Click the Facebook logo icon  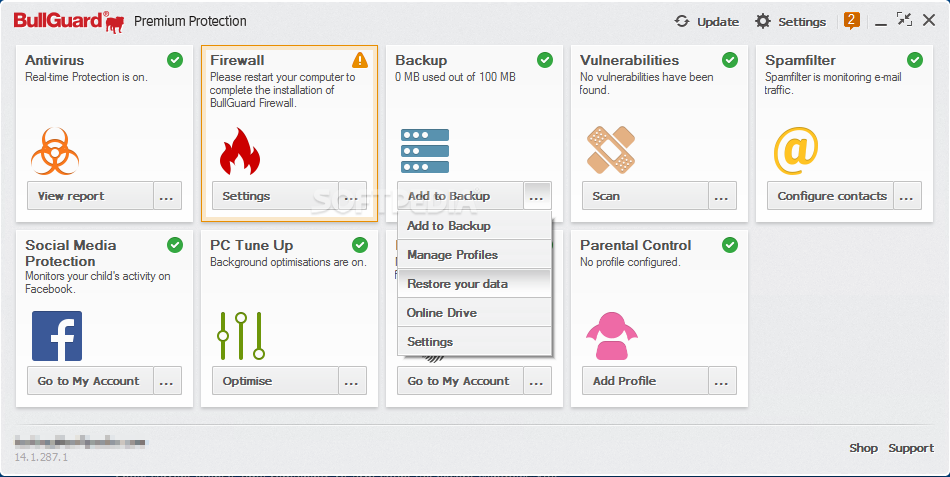click(57, 336)
